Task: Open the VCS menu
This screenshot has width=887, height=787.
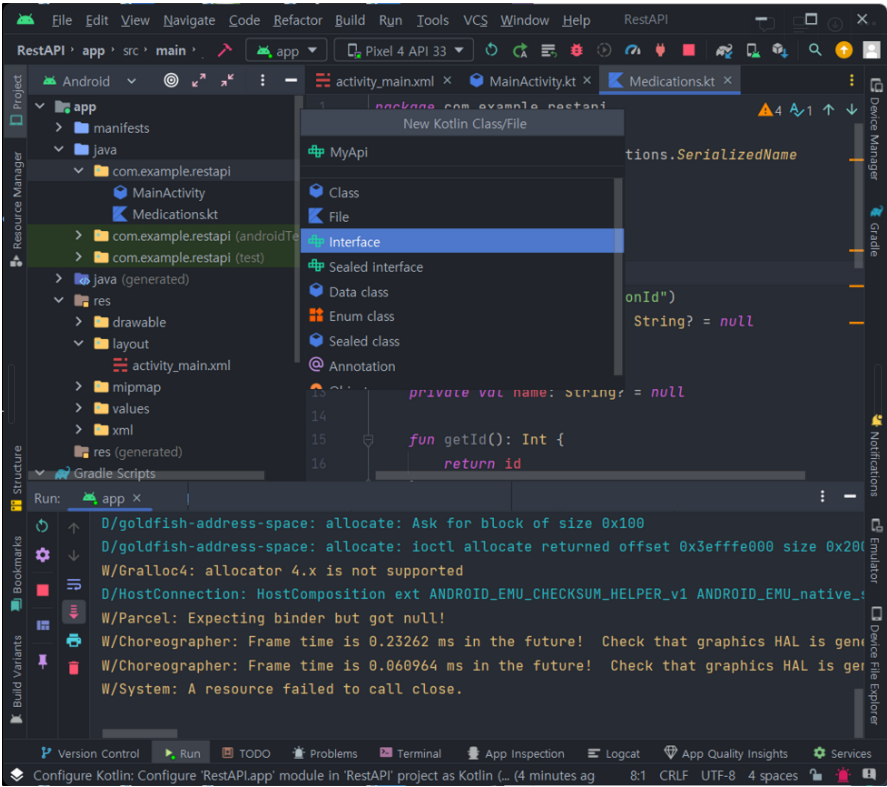Action: [475, 20]
